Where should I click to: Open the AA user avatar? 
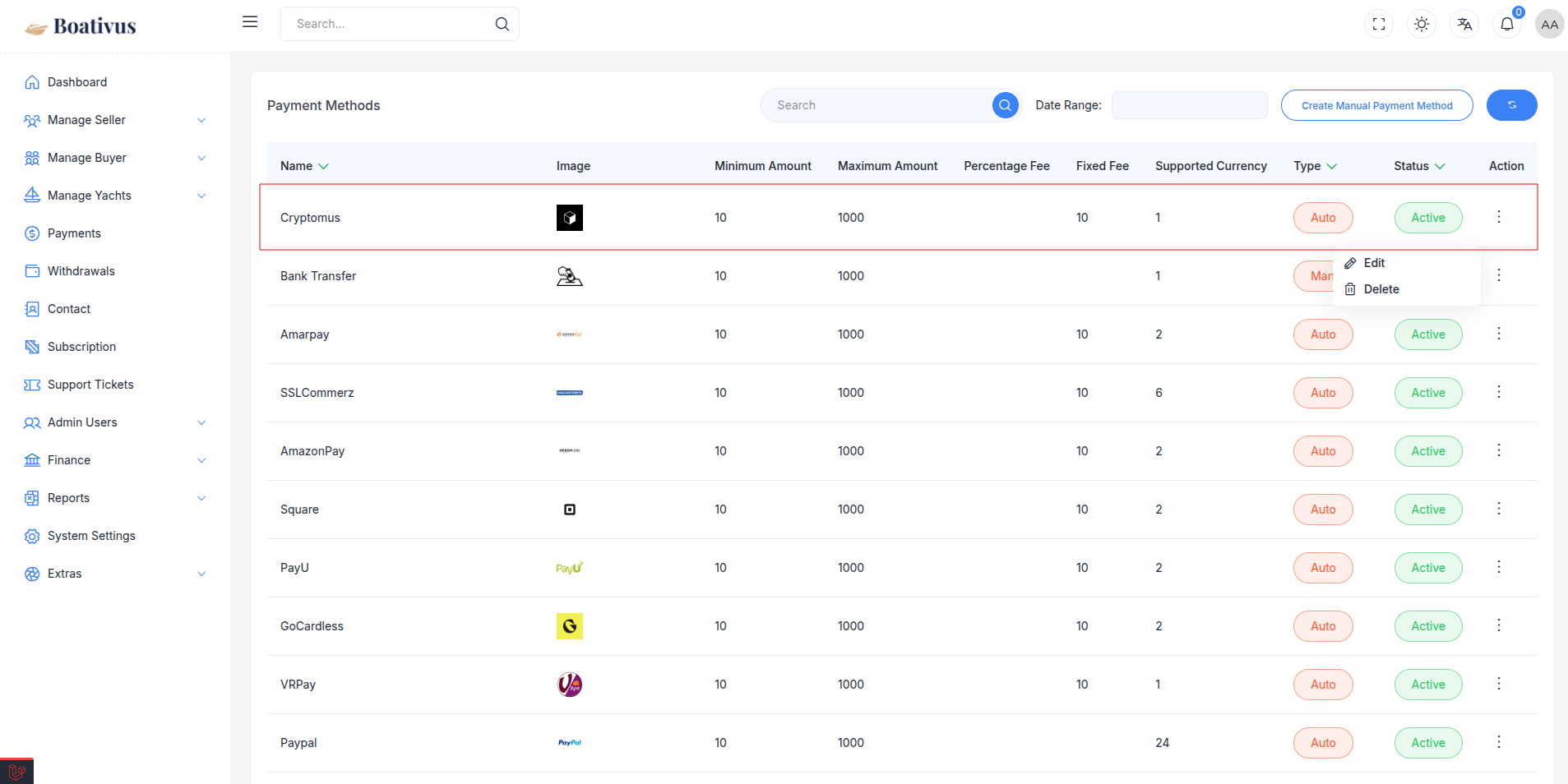[x=1550, y=24]
